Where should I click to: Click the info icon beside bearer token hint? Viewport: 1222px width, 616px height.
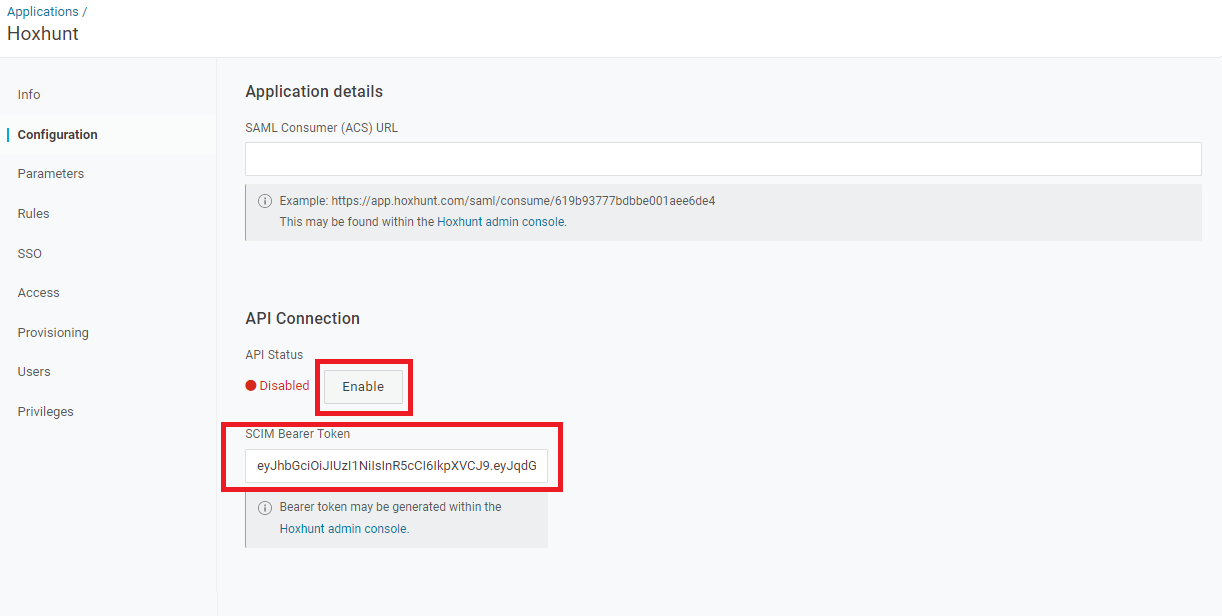(x=265, y=508)
